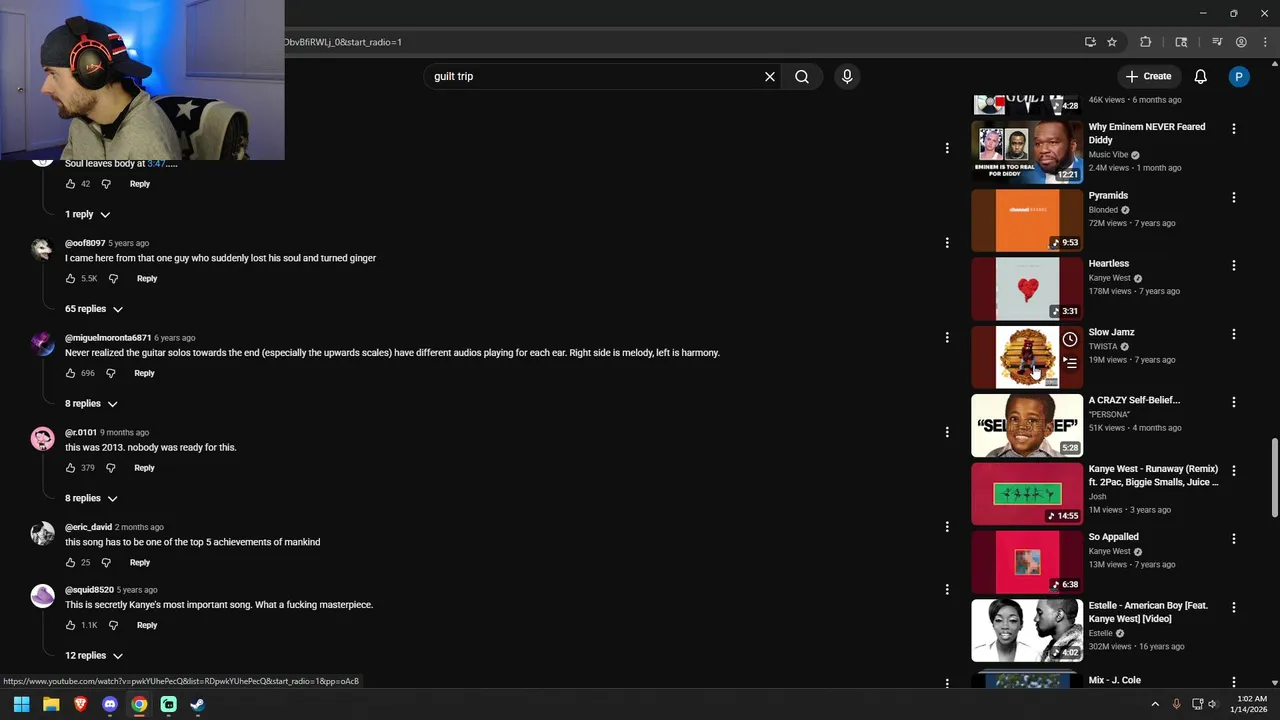Like @r.0101's comment with 379 likes
Viewport: 1280px width, 720px height.
[x=70, y=468]
